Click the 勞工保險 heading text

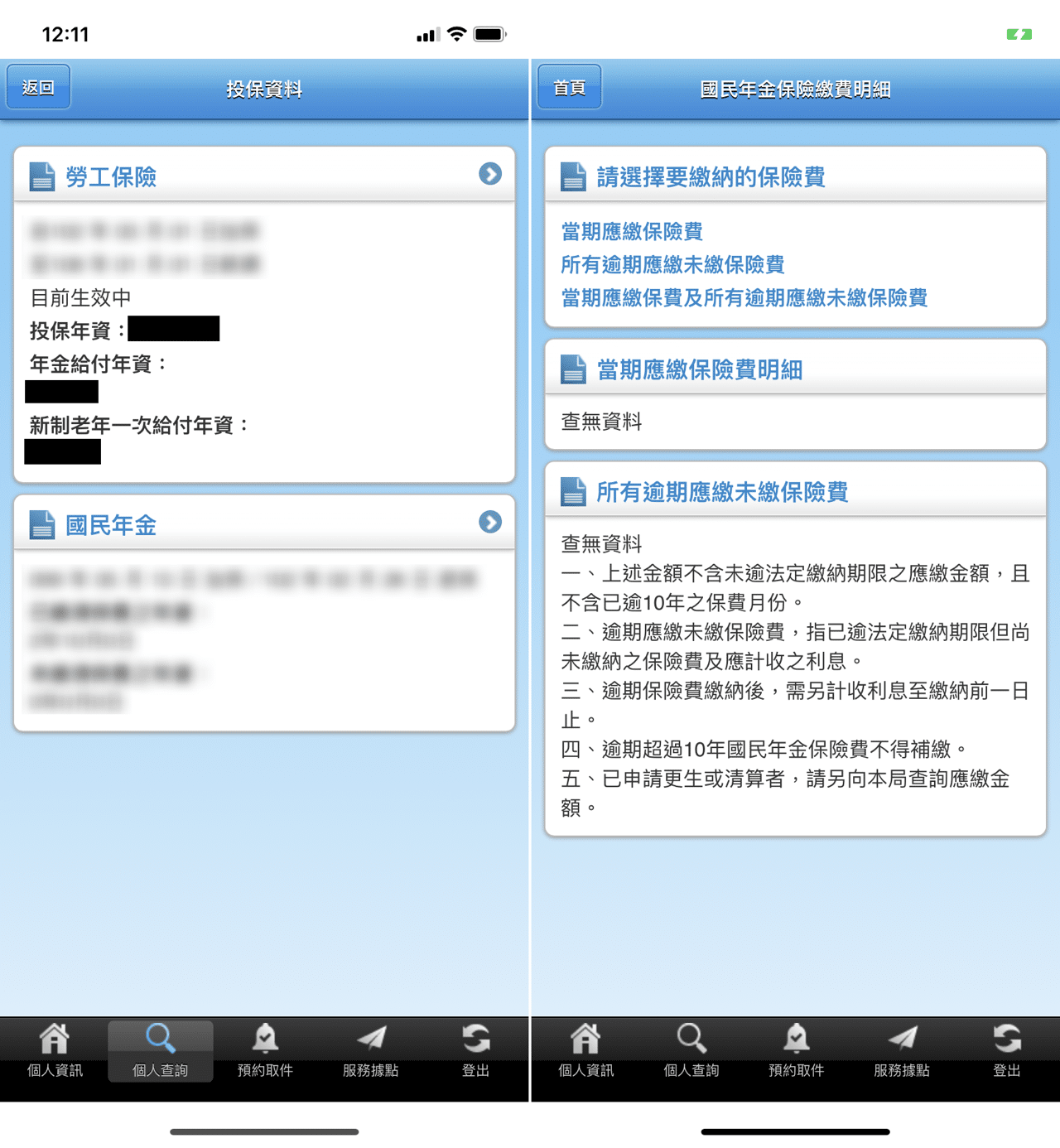coord(111,177)
